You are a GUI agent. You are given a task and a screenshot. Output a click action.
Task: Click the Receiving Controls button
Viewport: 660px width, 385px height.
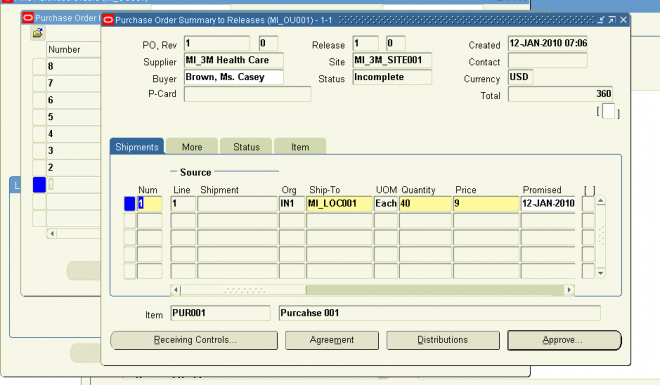click(194, 340)
